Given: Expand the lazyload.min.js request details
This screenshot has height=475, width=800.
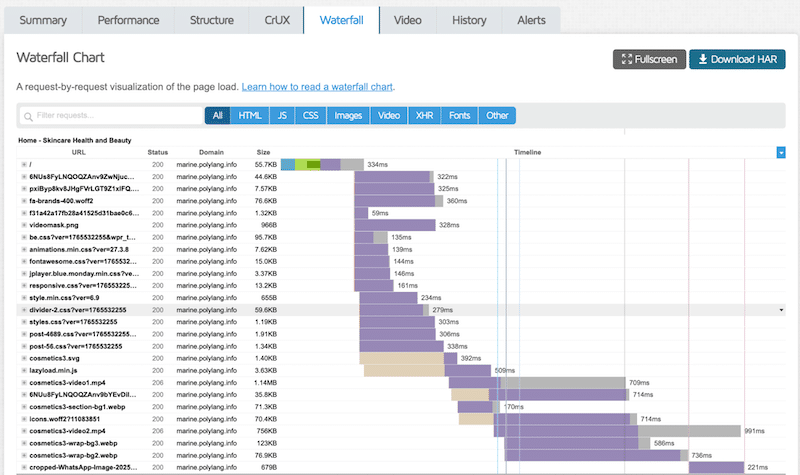Looking at the screenshot, I should 24,370.
